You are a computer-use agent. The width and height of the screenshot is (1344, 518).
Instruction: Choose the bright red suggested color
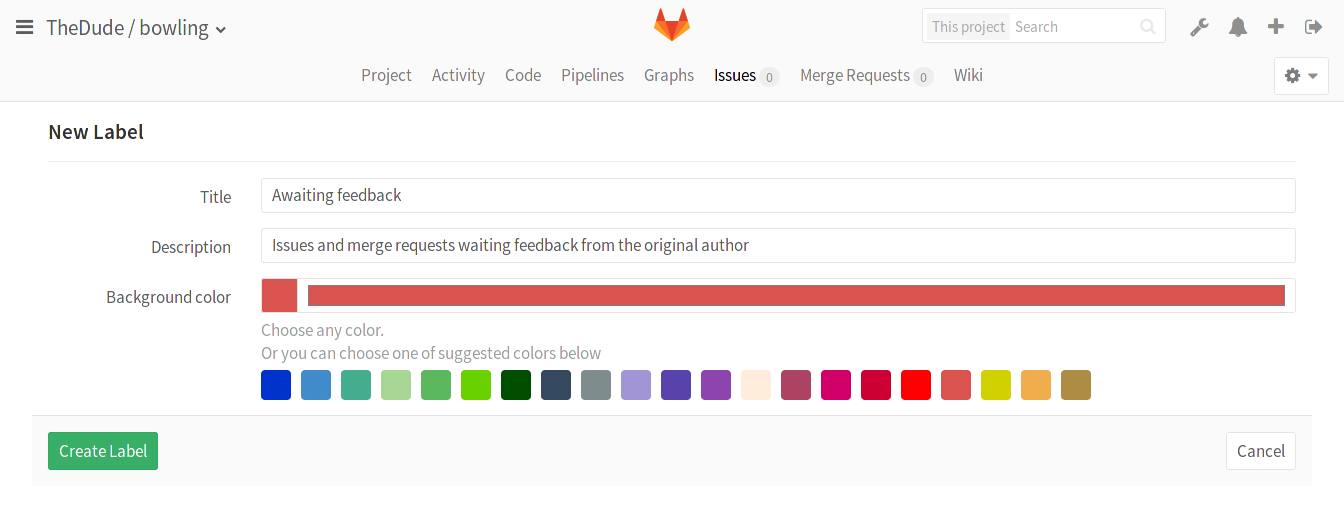[916, 385]
